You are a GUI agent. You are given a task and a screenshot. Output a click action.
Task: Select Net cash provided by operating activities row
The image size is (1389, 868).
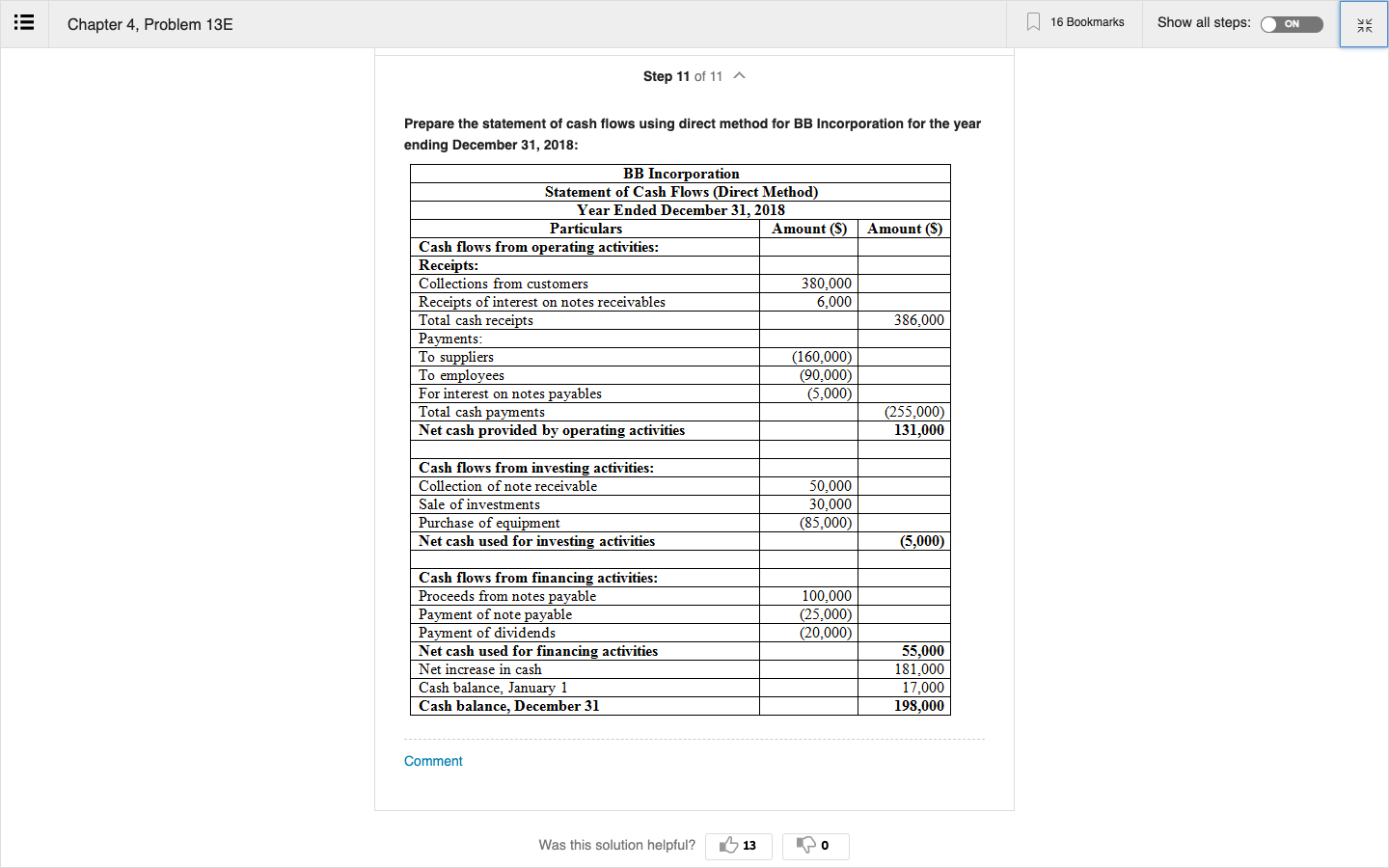point(680,430)
